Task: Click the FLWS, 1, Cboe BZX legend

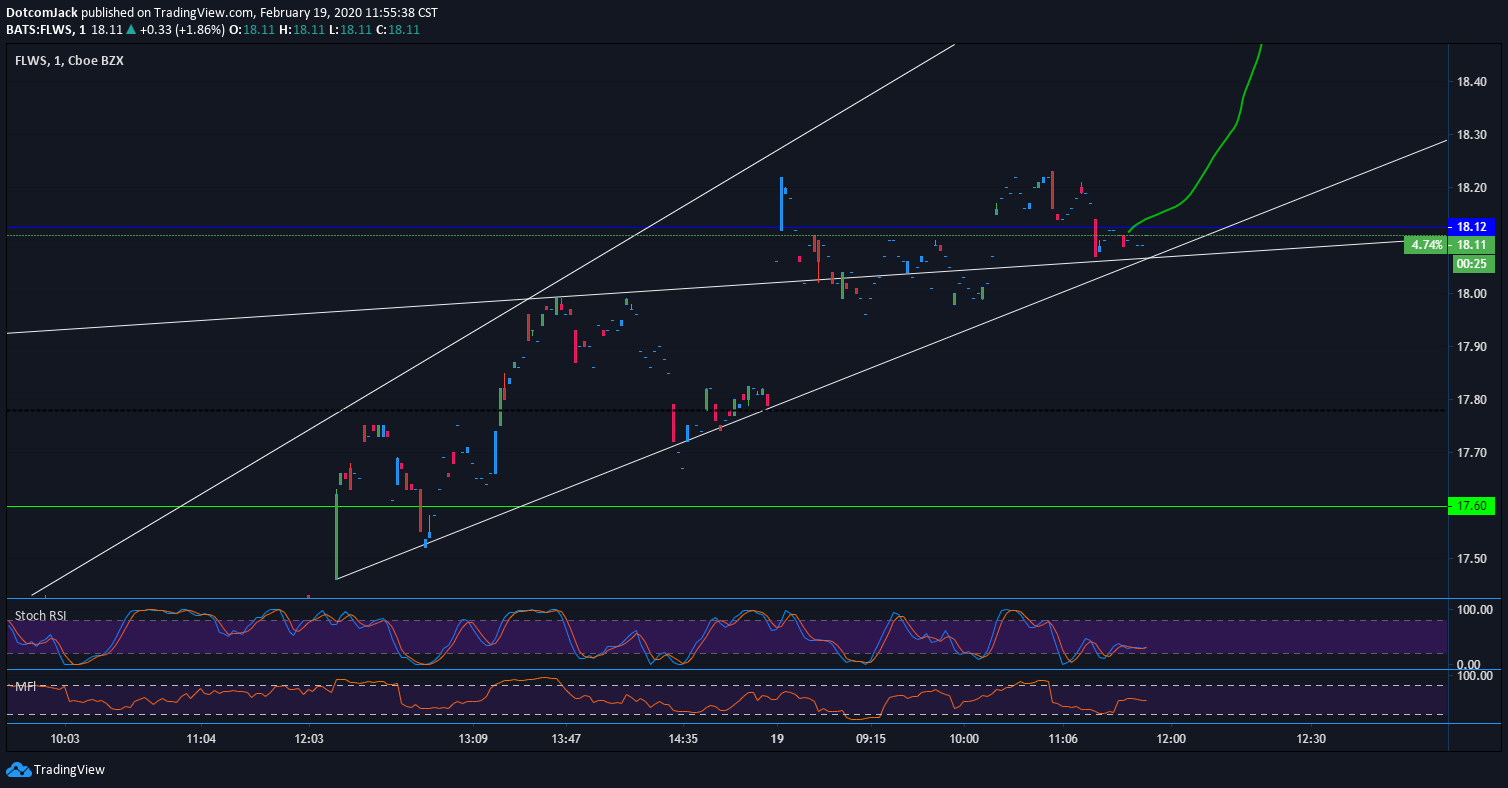Action: [x=69, y=60]
